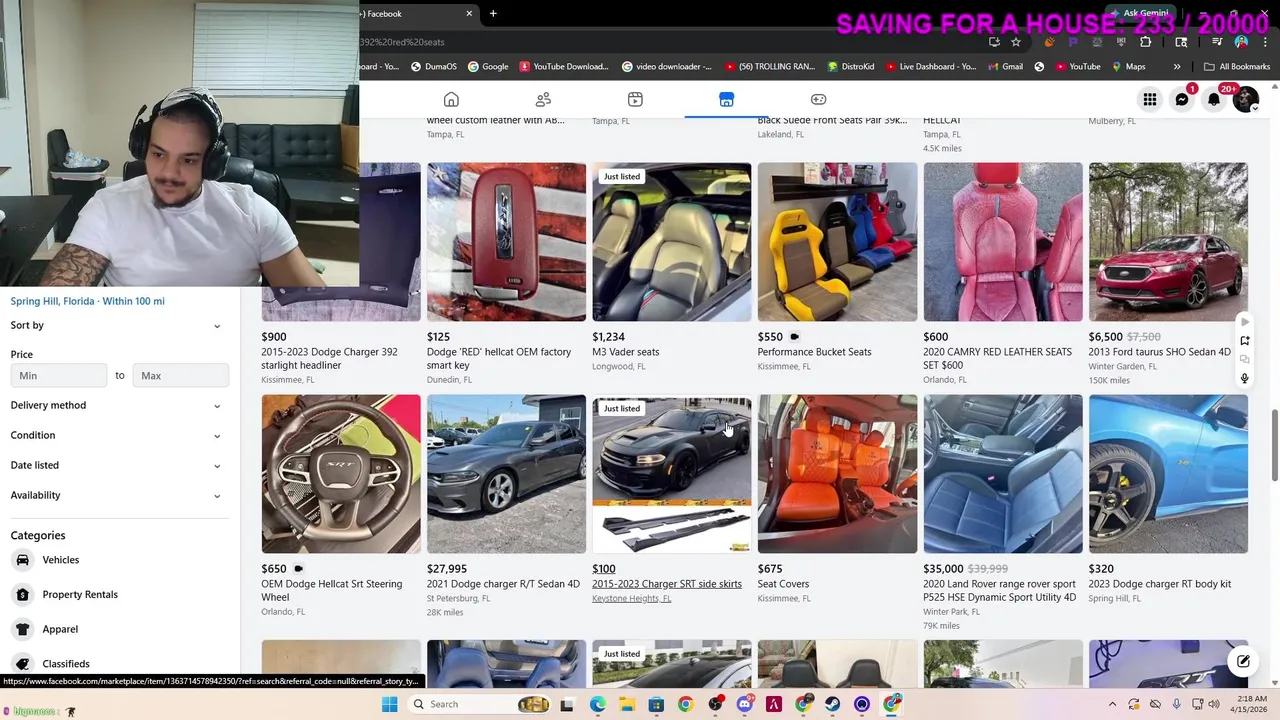Open the DistroKid bookmark
Image resolution: width=1280 pixels, height=720 pixels.
click(x=851, y=66)
